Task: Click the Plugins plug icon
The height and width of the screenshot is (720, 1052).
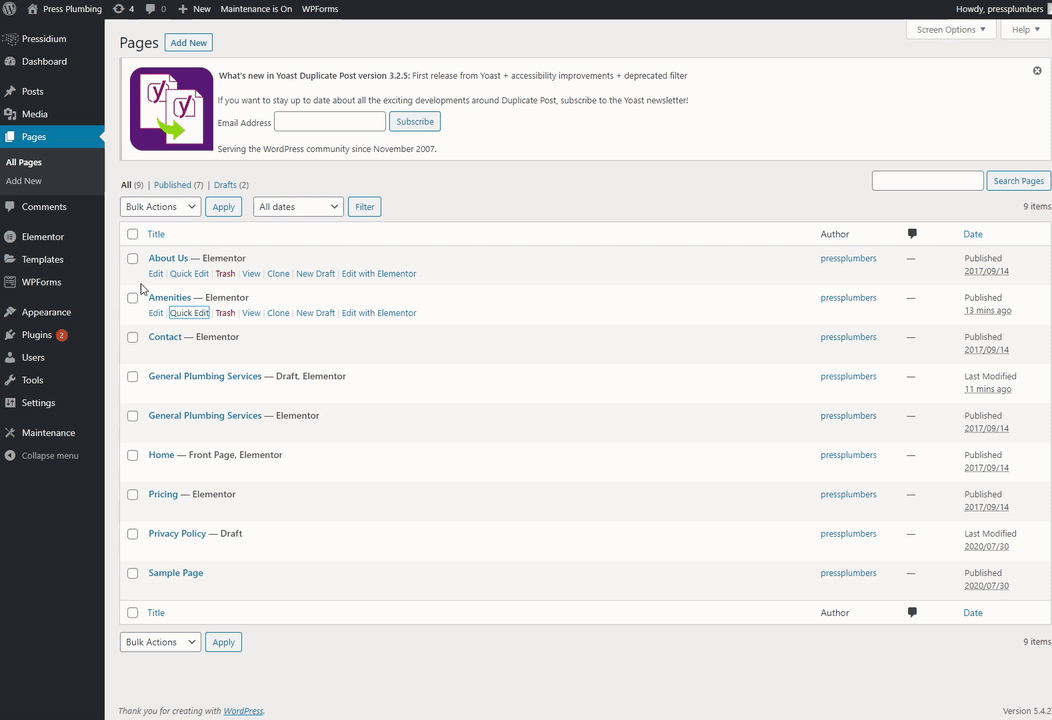Action: [10, 335]
